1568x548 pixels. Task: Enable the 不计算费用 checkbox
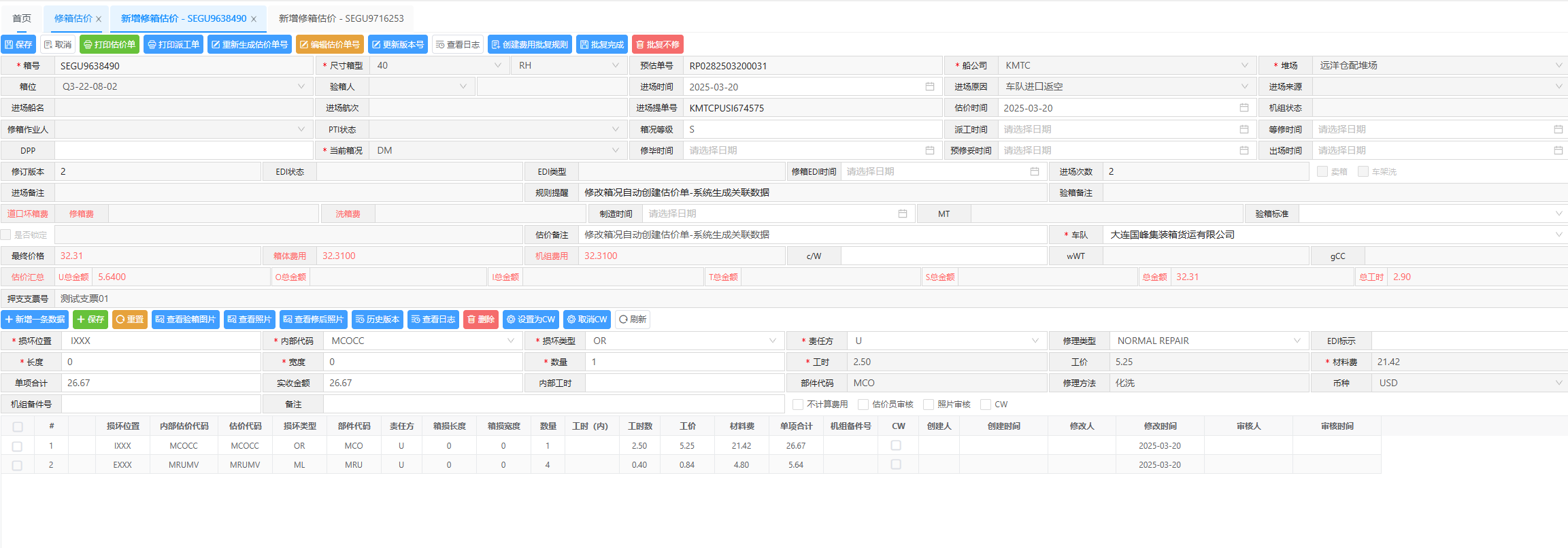[x=798, y=405]
